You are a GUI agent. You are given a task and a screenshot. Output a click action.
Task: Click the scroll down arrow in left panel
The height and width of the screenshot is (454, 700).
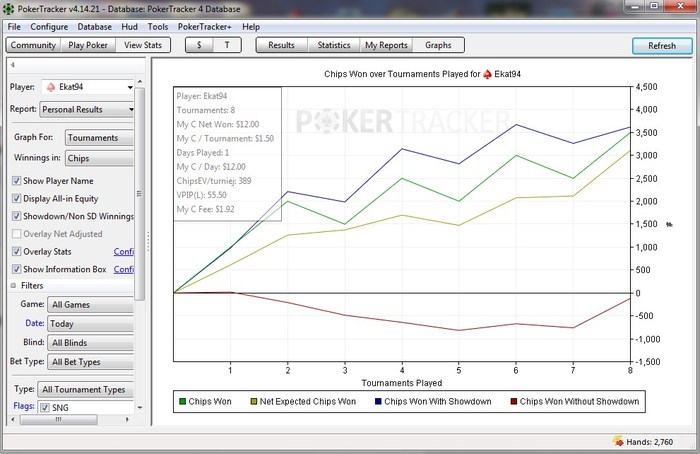pyautogui.click(x=140, y=408)
